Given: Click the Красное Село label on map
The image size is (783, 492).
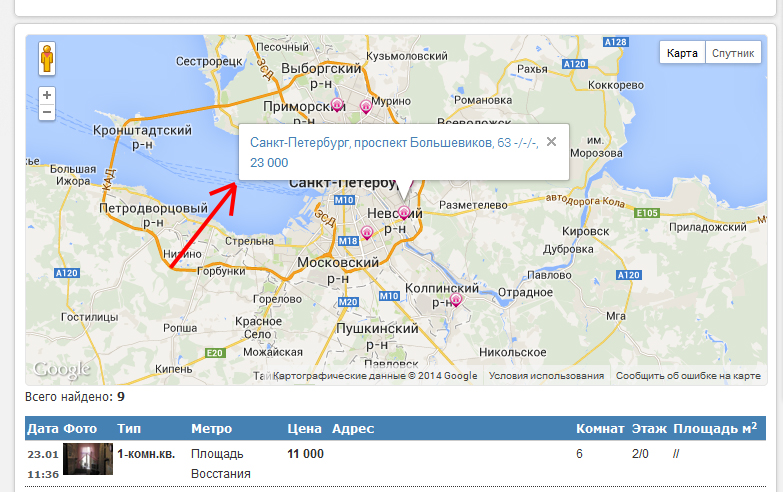Looking at the screenshot, I should pyautogui.click(x=258, y=328).
